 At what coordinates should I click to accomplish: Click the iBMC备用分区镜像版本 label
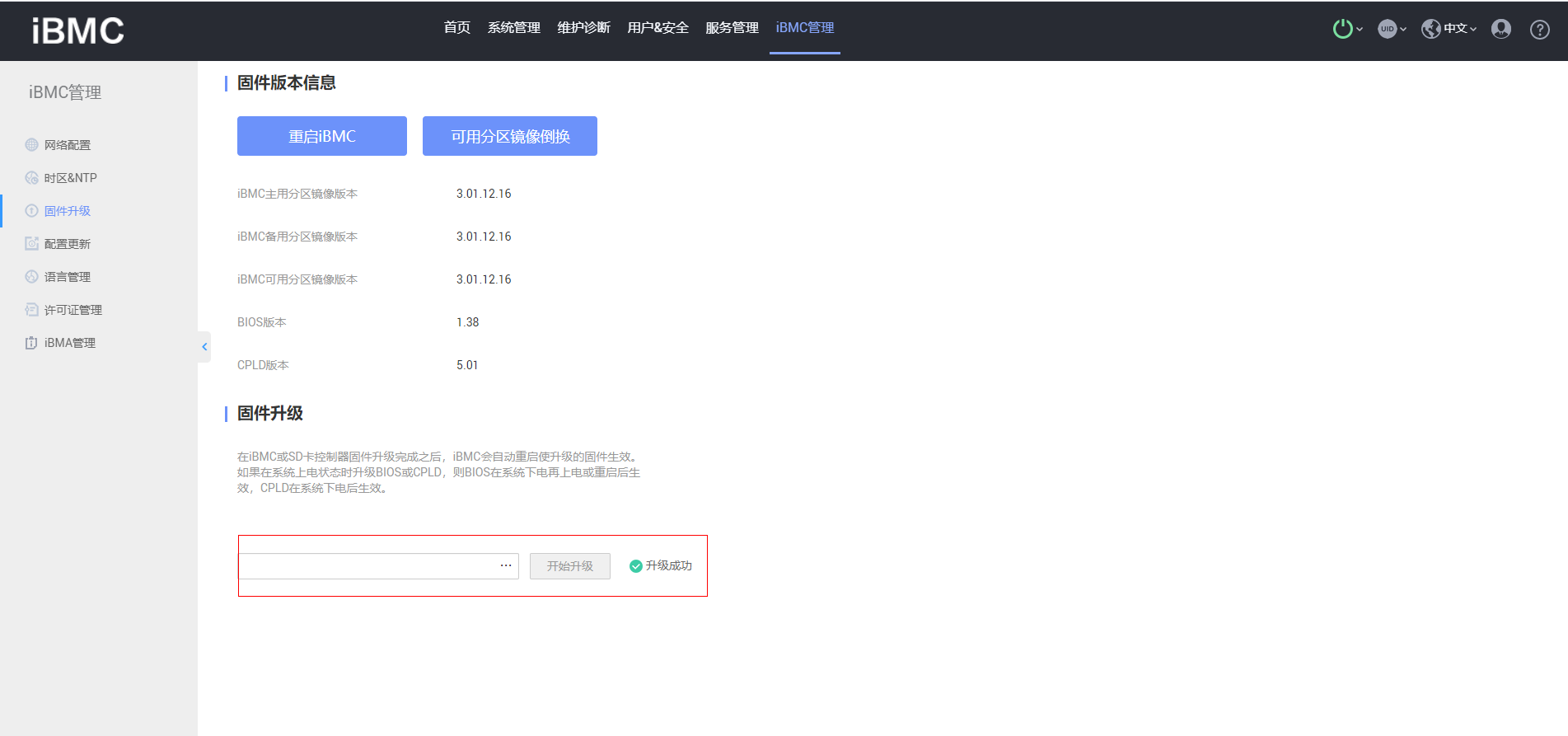[297, 237]
